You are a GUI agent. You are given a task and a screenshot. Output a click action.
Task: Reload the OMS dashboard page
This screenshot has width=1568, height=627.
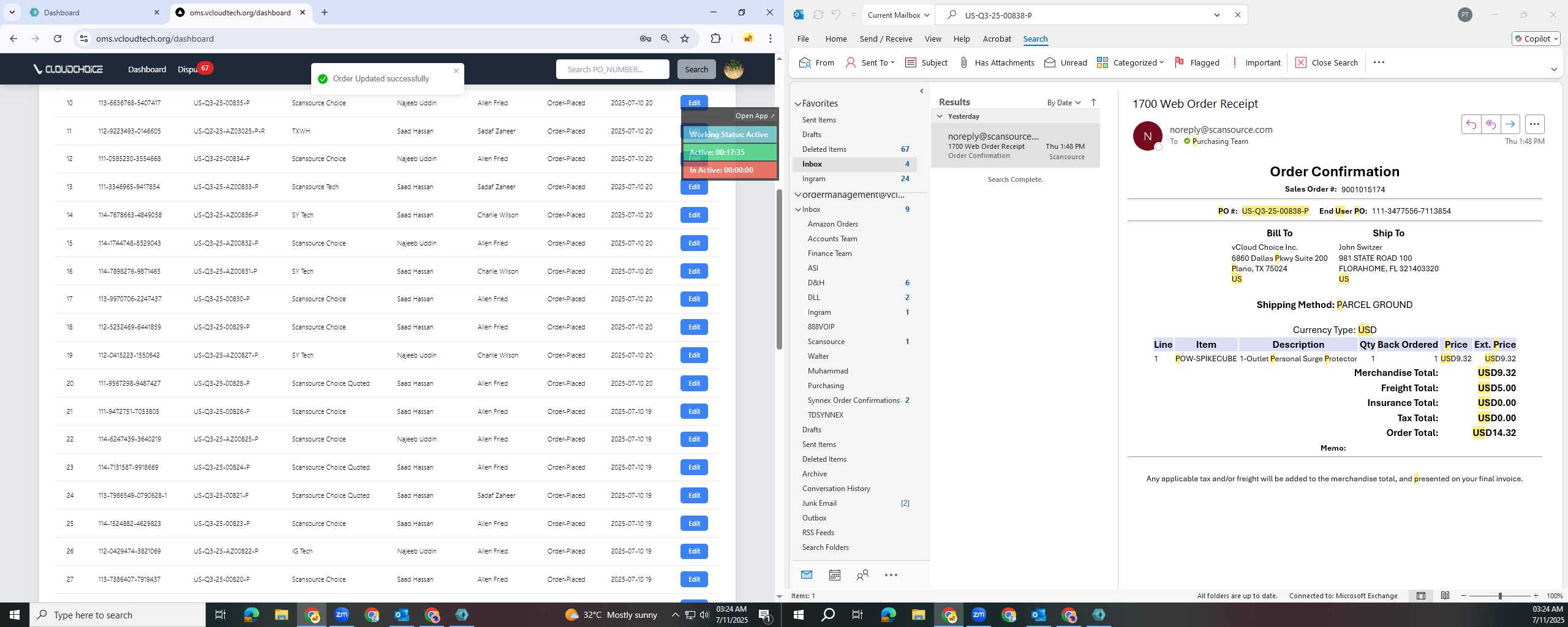57,39
